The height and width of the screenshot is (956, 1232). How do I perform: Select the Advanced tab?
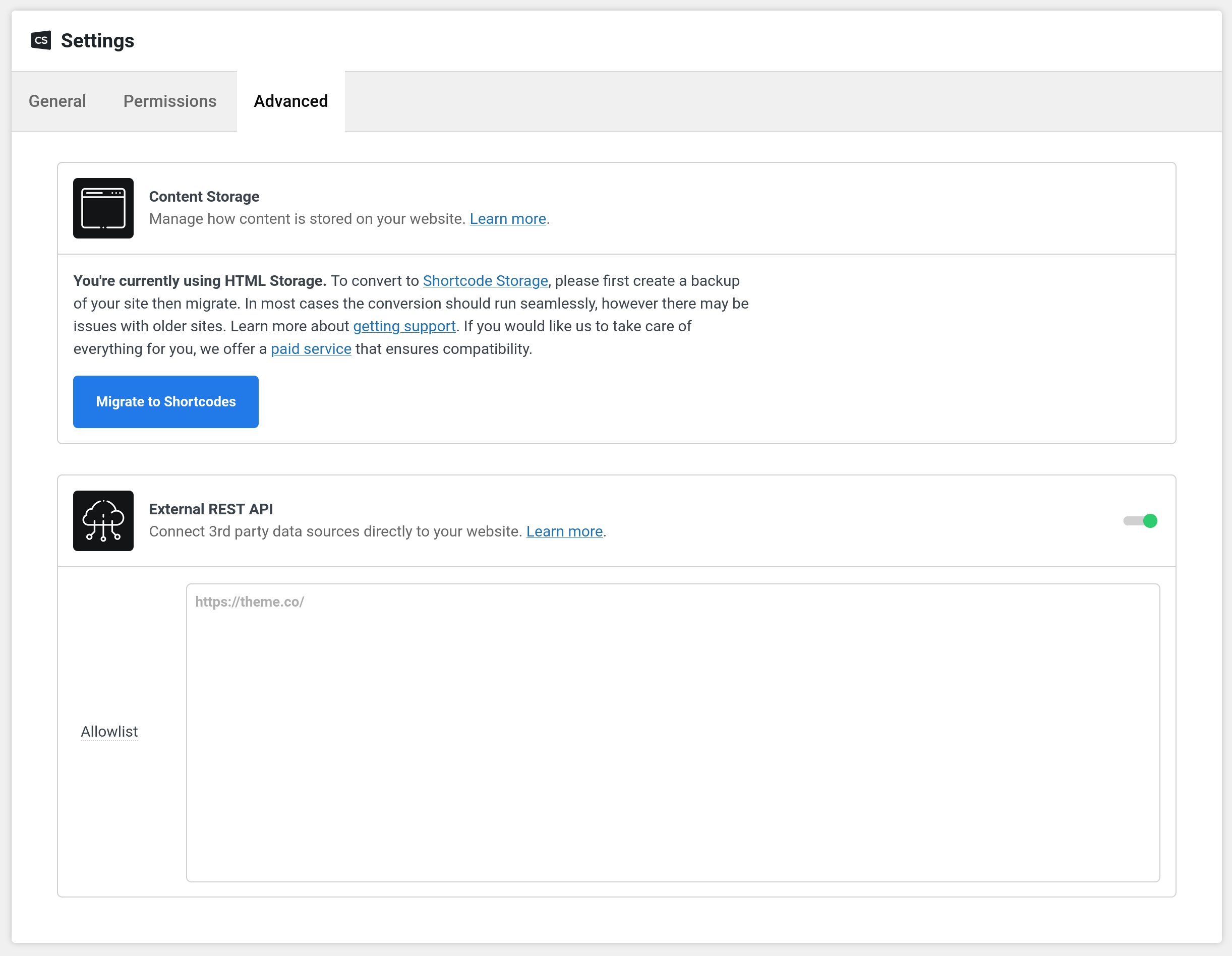pos(290,101)
